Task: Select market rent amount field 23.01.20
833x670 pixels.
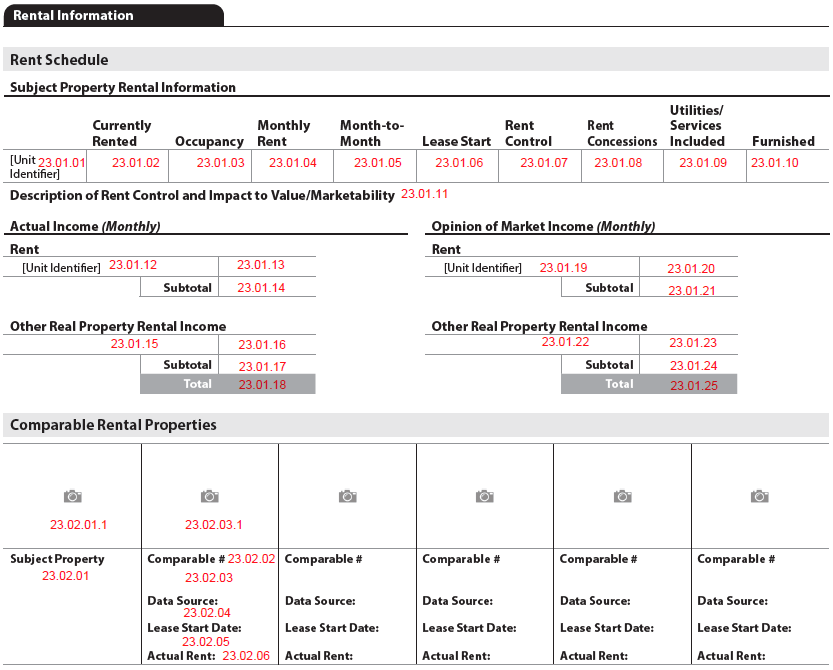Action: 691,269
